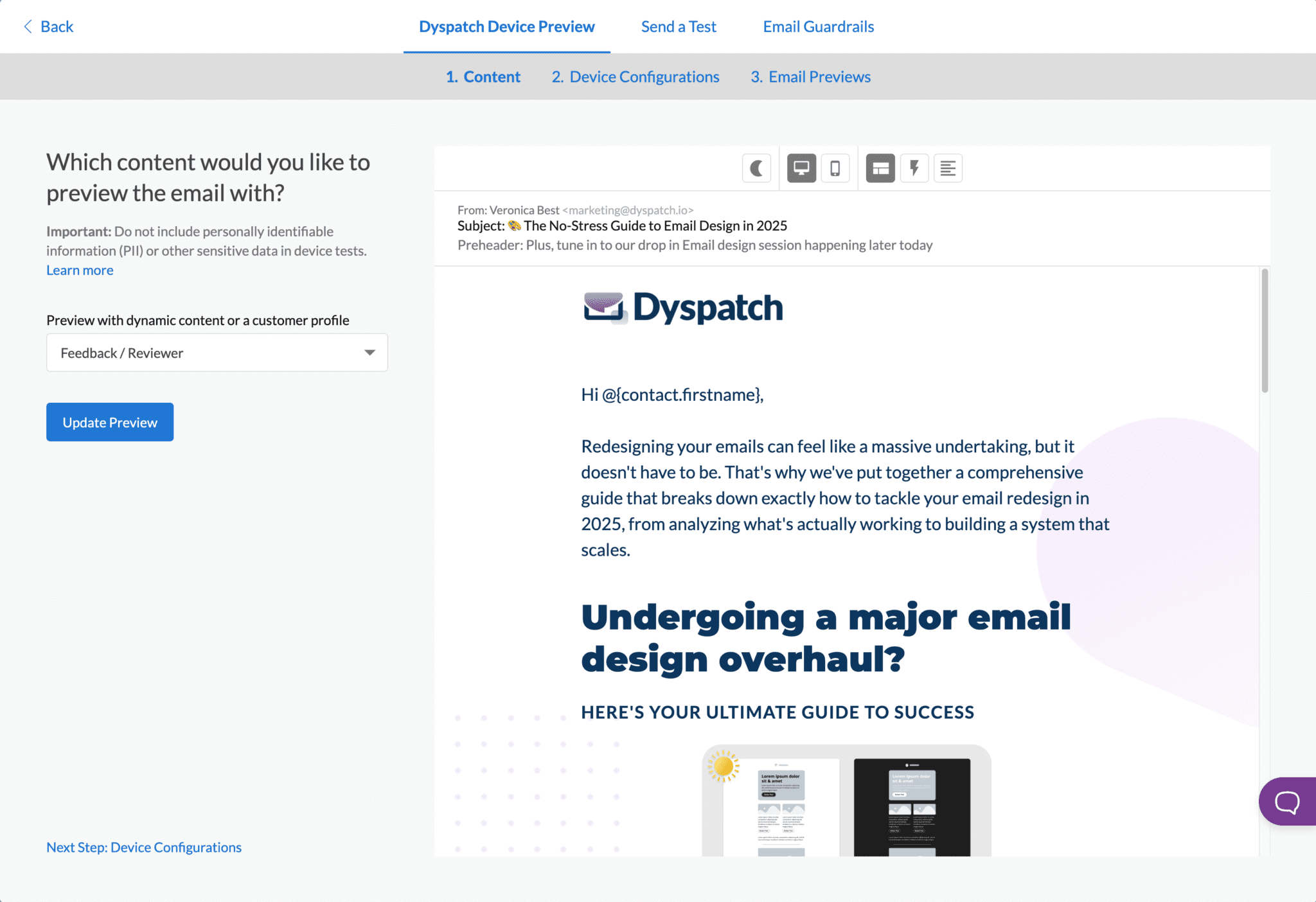Select the desktop preview icon

tap(801, 168)
